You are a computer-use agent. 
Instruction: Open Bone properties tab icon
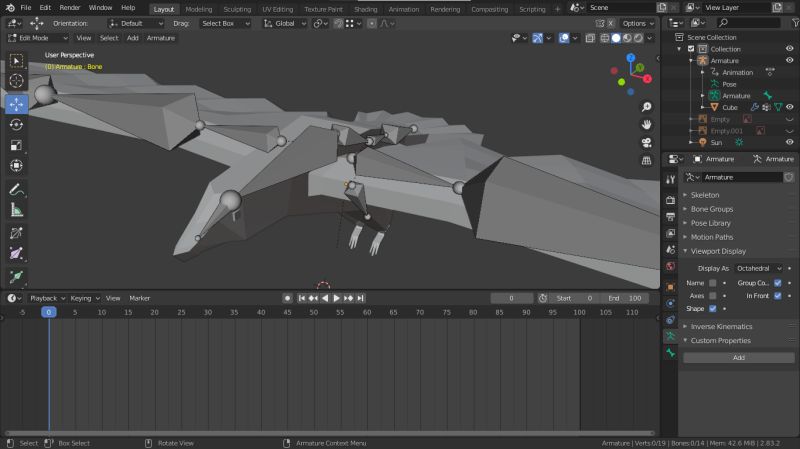[670, 353]
